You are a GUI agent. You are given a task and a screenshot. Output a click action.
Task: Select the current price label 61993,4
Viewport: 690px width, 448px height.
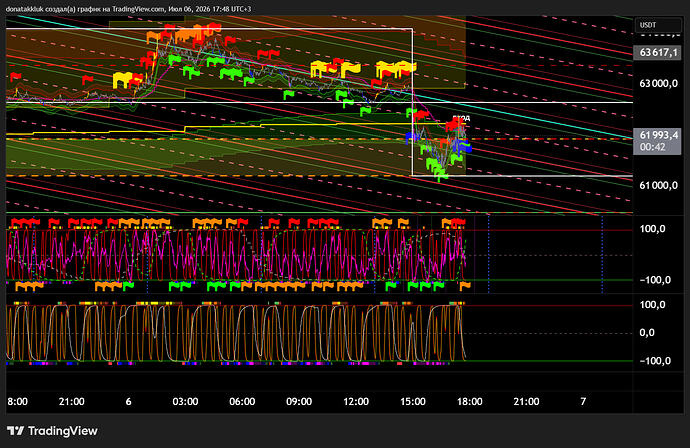[657, 135]
